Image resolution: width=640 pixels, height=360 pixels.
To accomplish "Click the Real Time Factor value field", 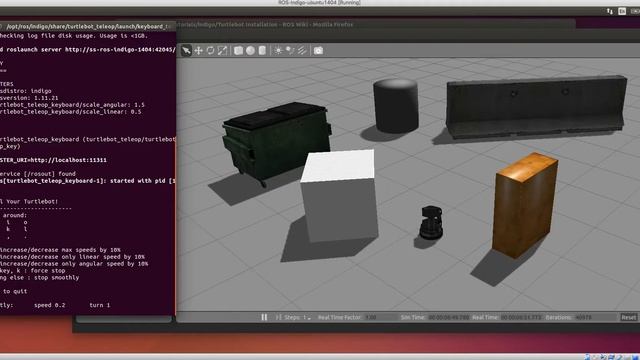I will tap(380, 317).
